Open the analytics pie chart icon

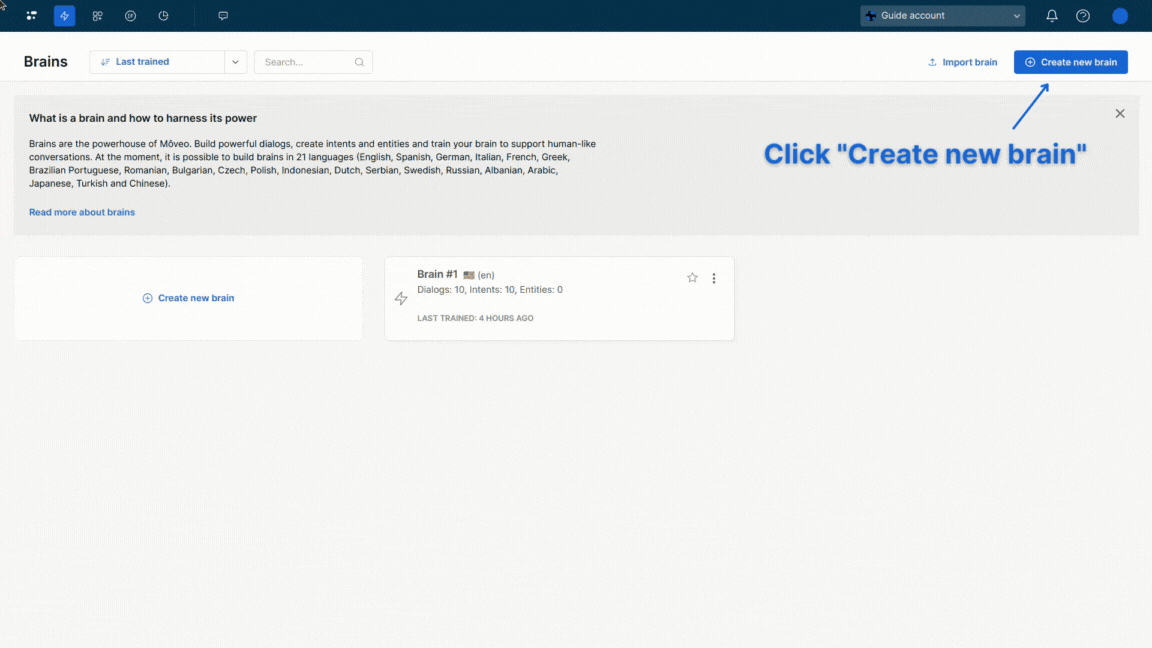coord(163,16)
